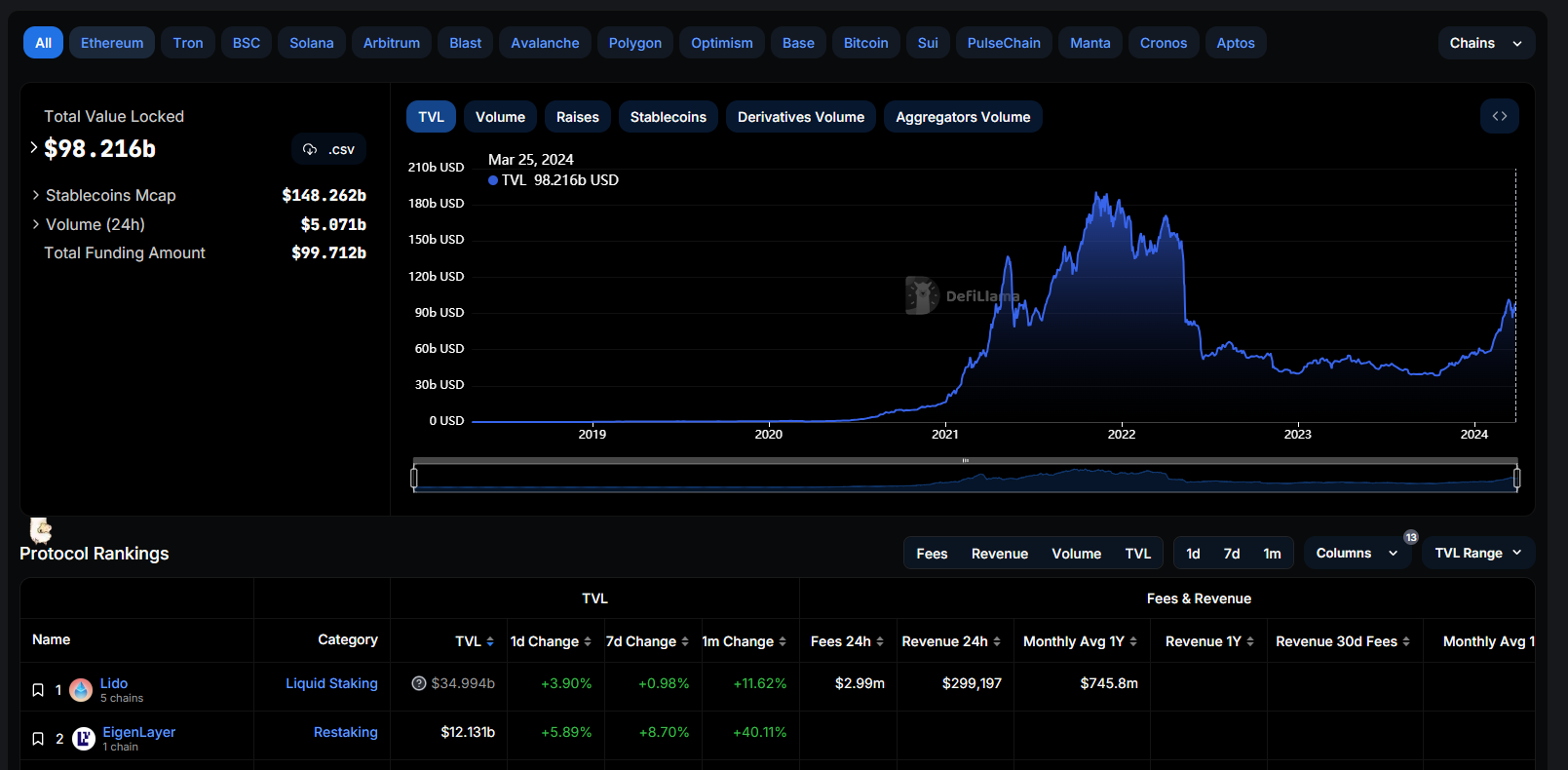Toggle the Raises chart series
Image resolution: width=1568 pixels, height=770 pixels.
(578, 117)
